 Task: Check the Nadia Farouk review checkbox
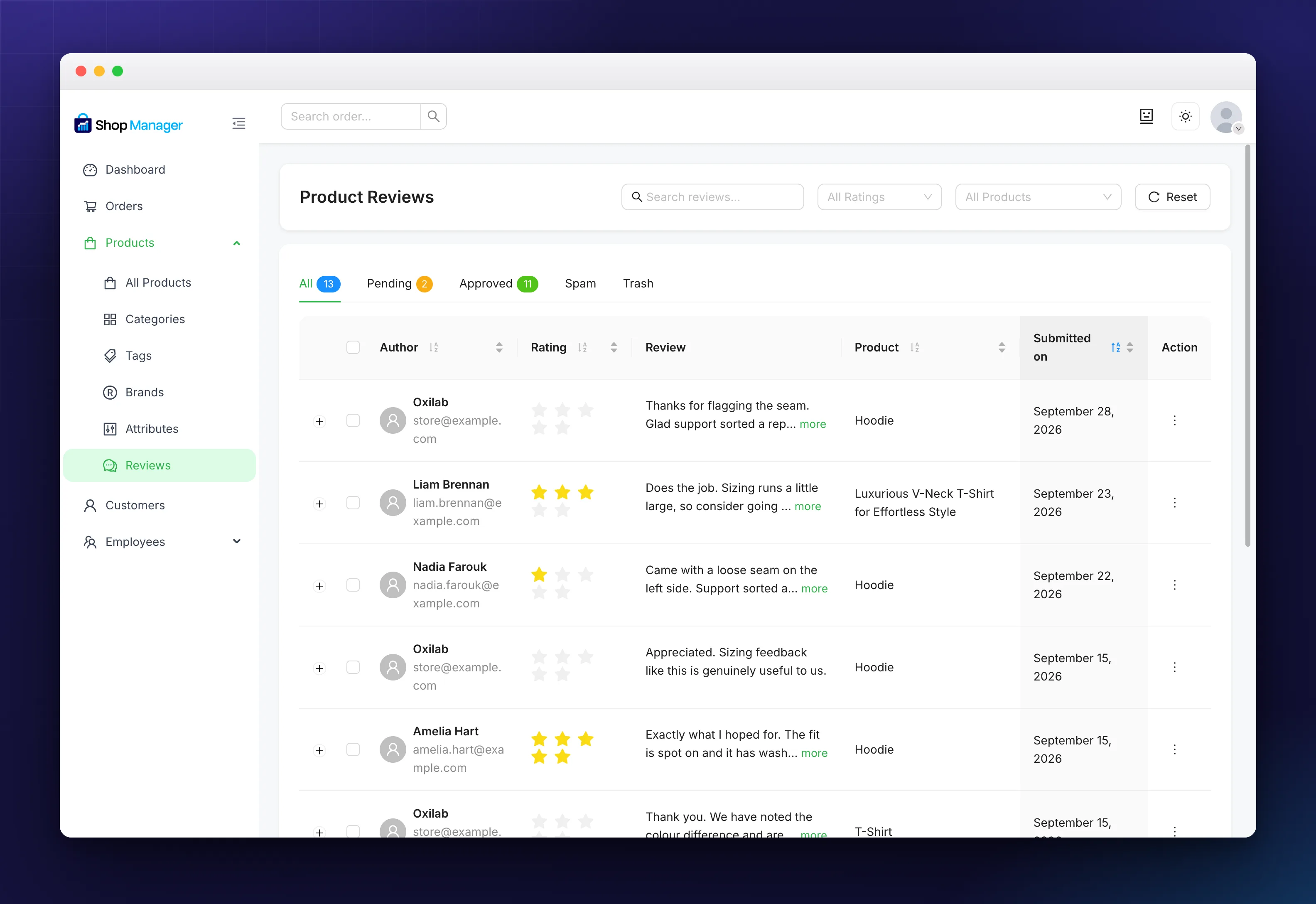(x=353, y=585)
